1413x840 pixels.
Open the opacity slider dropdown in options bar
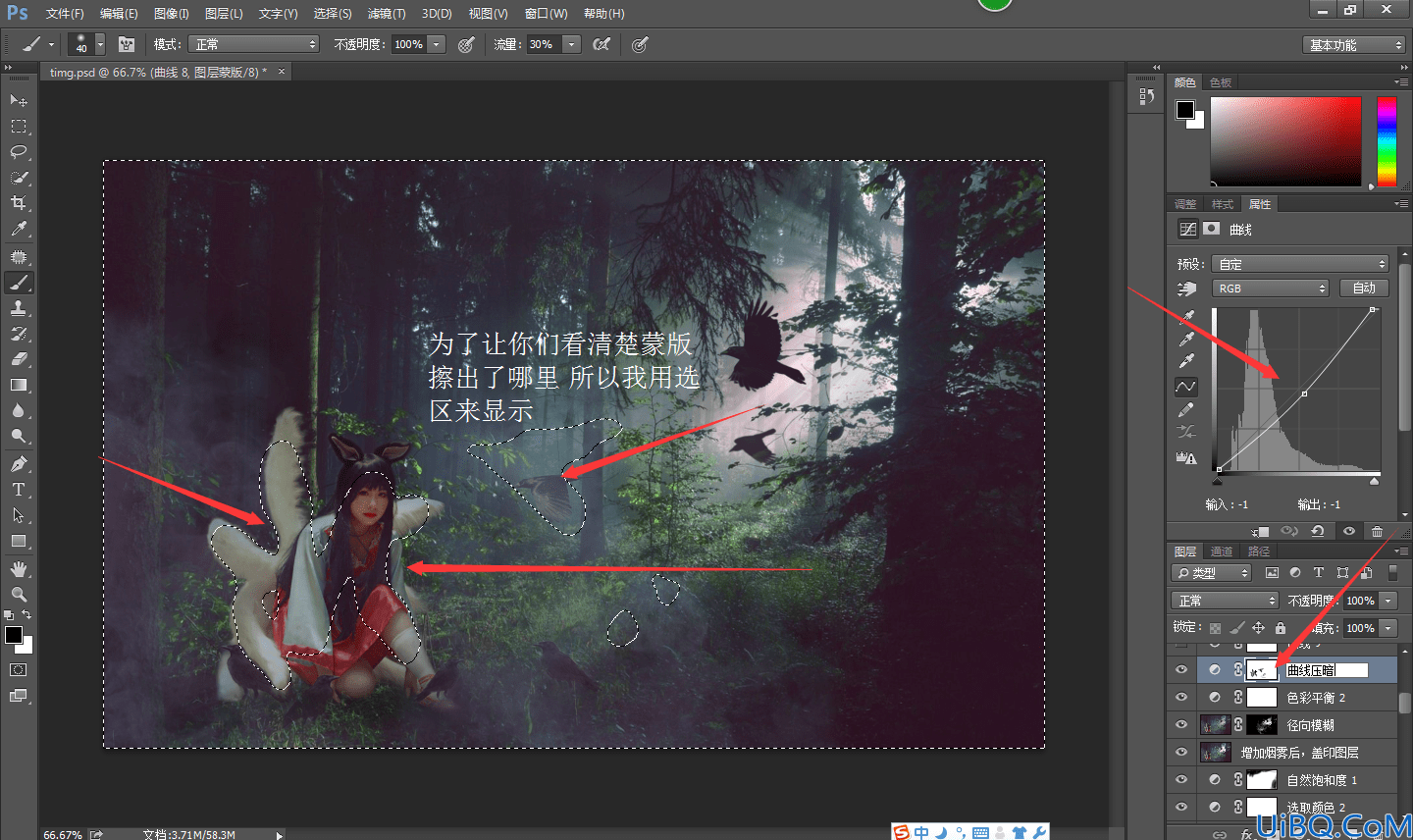[437, 44]
